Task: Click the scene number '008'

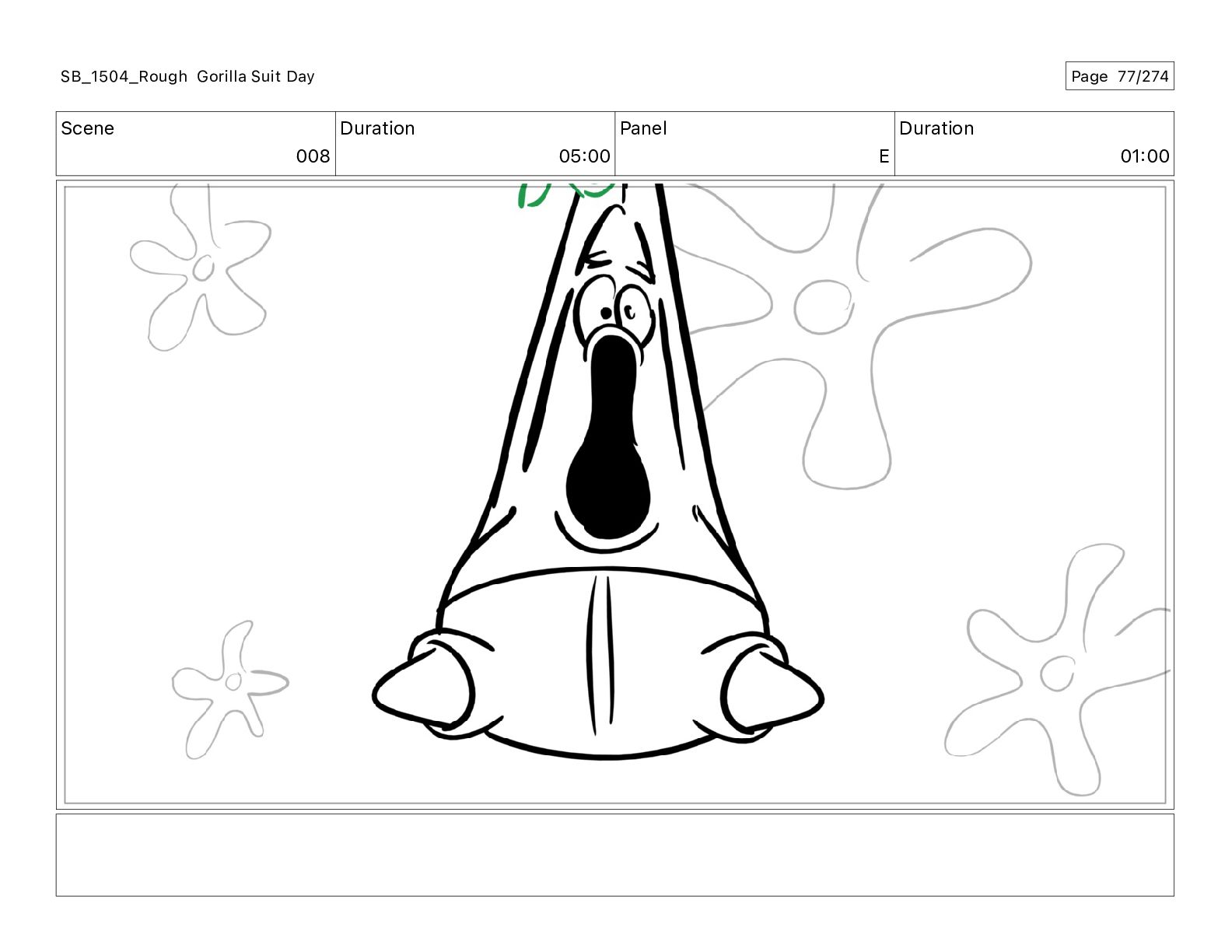Action: [313, 156]
